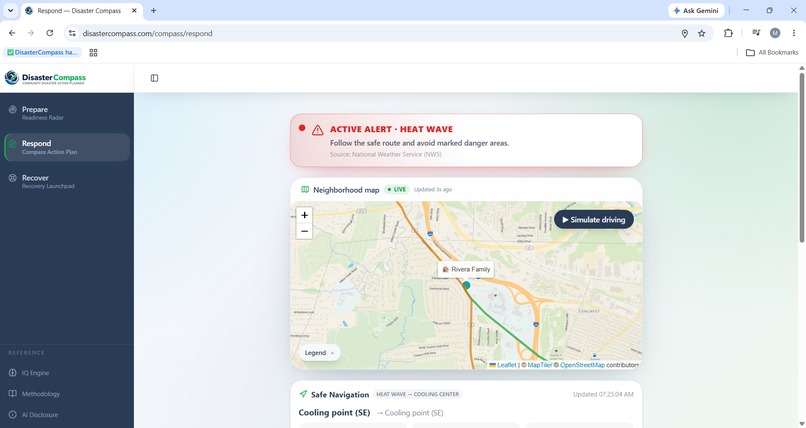
Task: Open the bookmarks apps grid icon
Action: [x=93, y=52]
